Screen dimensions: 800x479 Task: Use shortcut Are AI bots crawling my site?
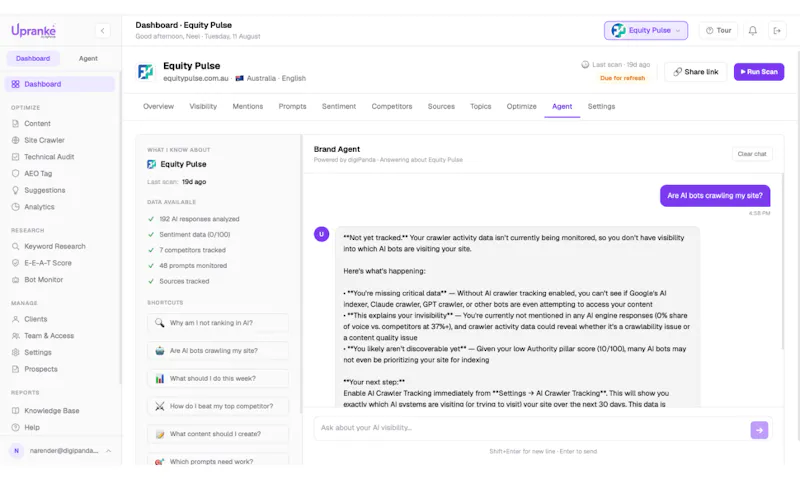tap(218, 350)
